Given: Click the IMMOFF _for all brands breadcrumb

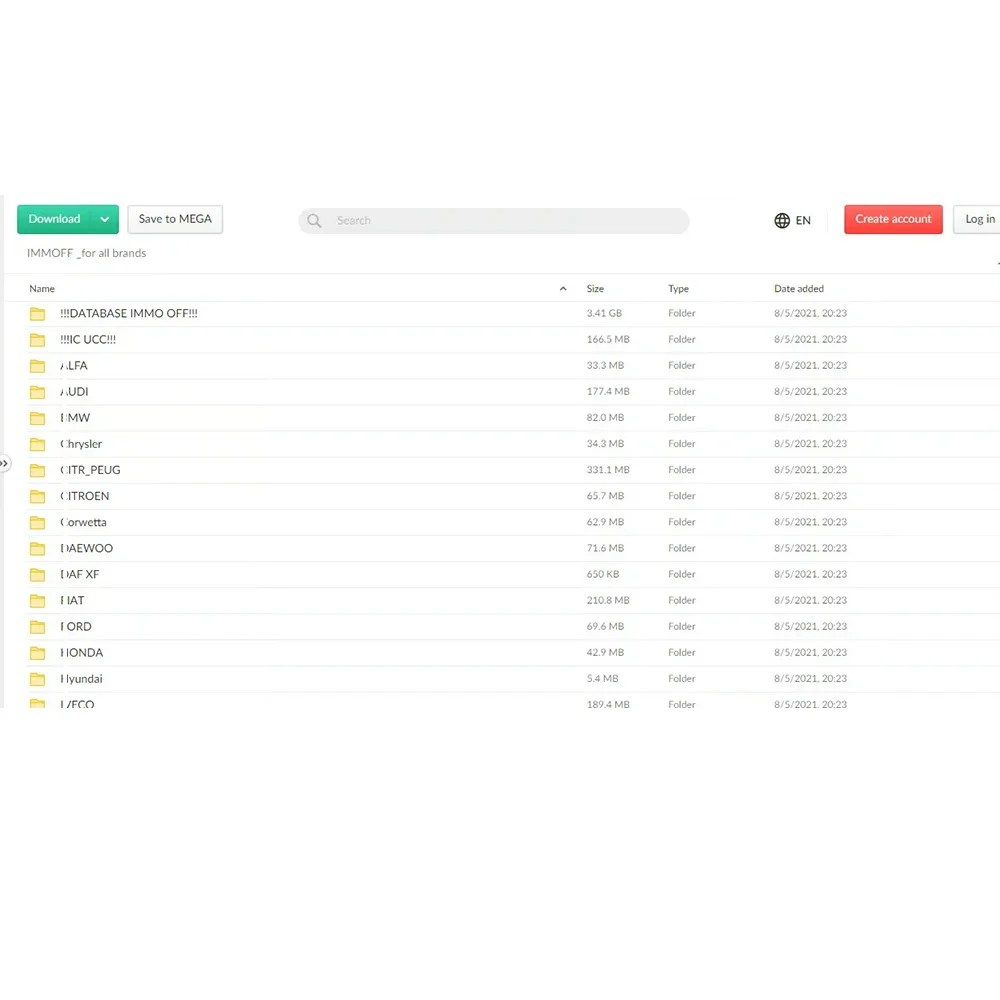Looking at the screenshot, I should point(86,253).
